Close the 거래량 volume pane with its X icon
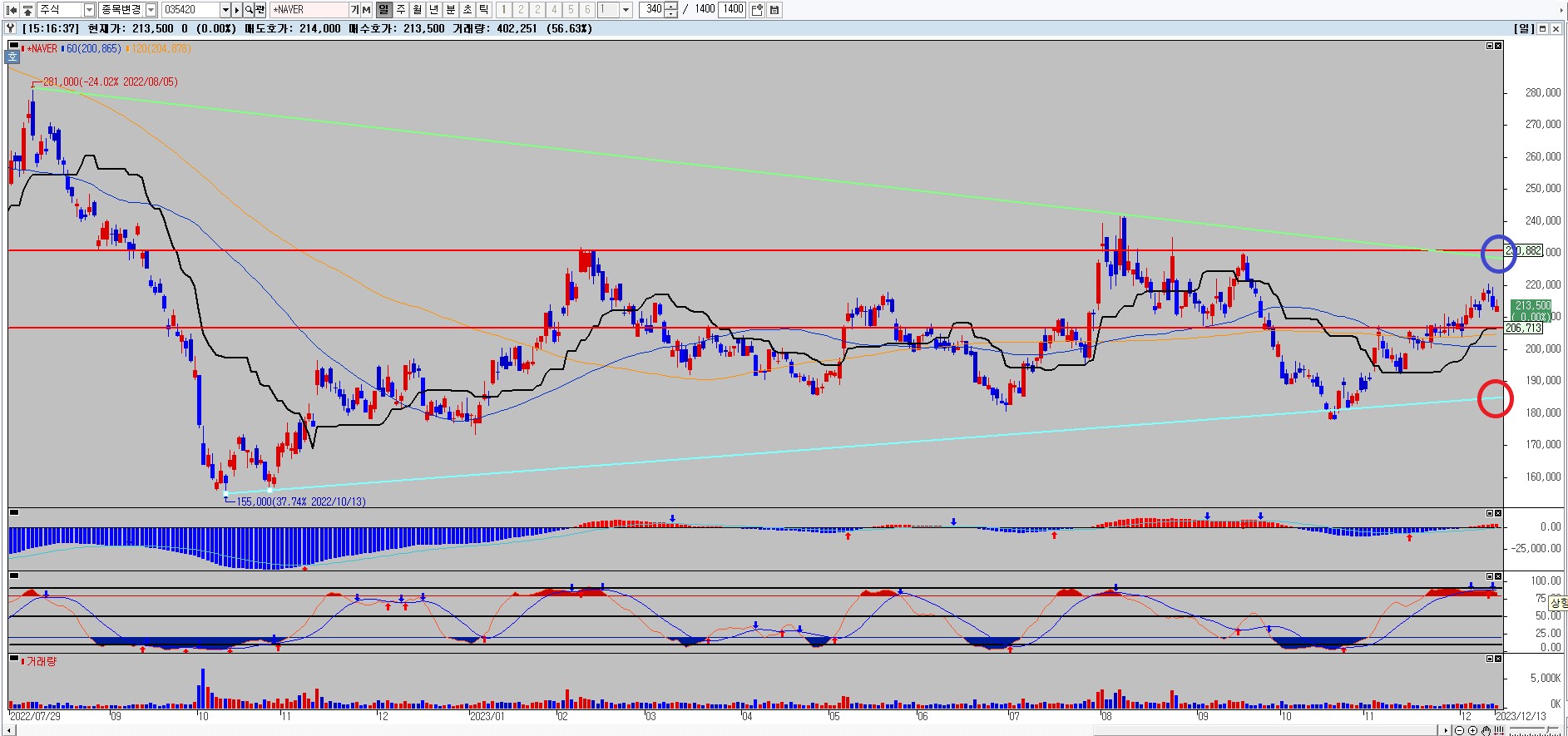 click(1498, 659)
